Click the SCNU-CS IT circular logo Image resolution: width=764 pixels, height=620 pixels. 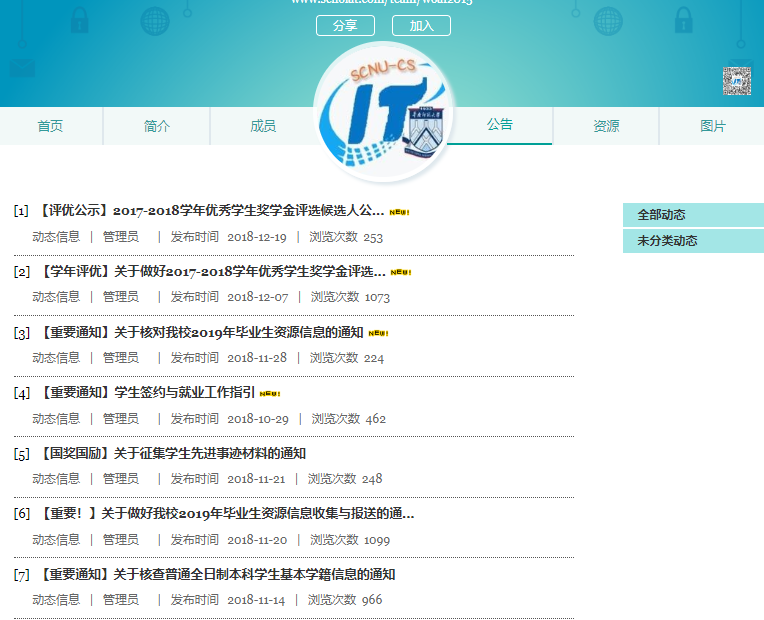385,112
